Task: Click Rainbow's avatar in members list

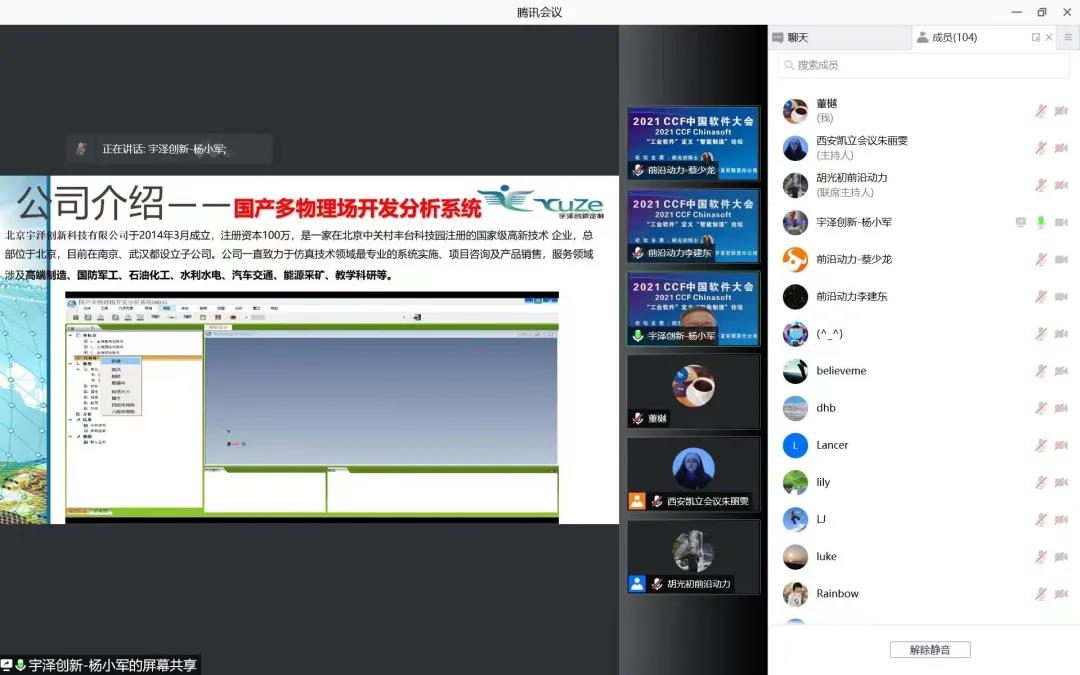Action: pyautogui.click(x=795, y=594)
